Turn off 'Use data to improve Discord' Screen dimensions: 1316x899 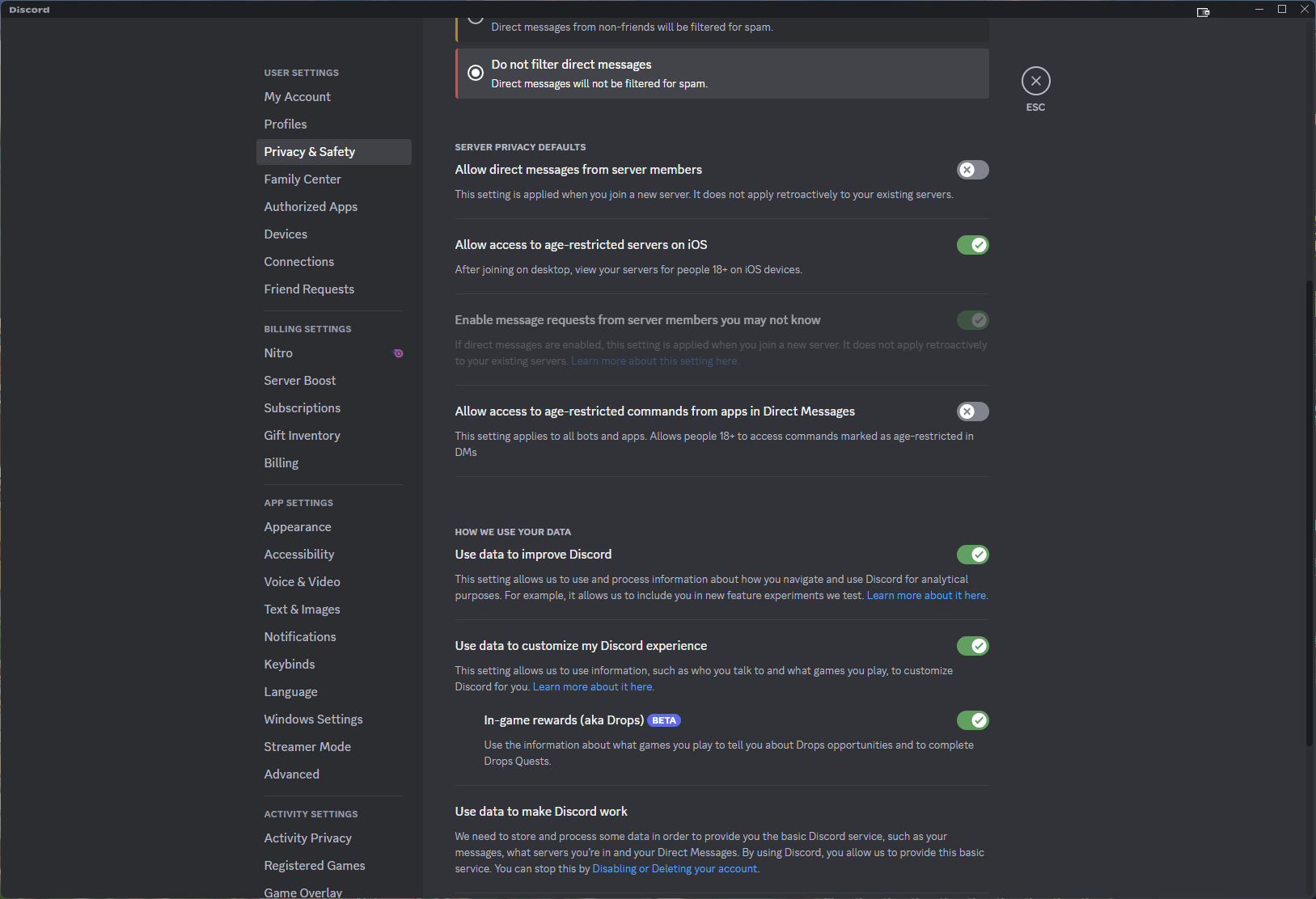[972, 555]
